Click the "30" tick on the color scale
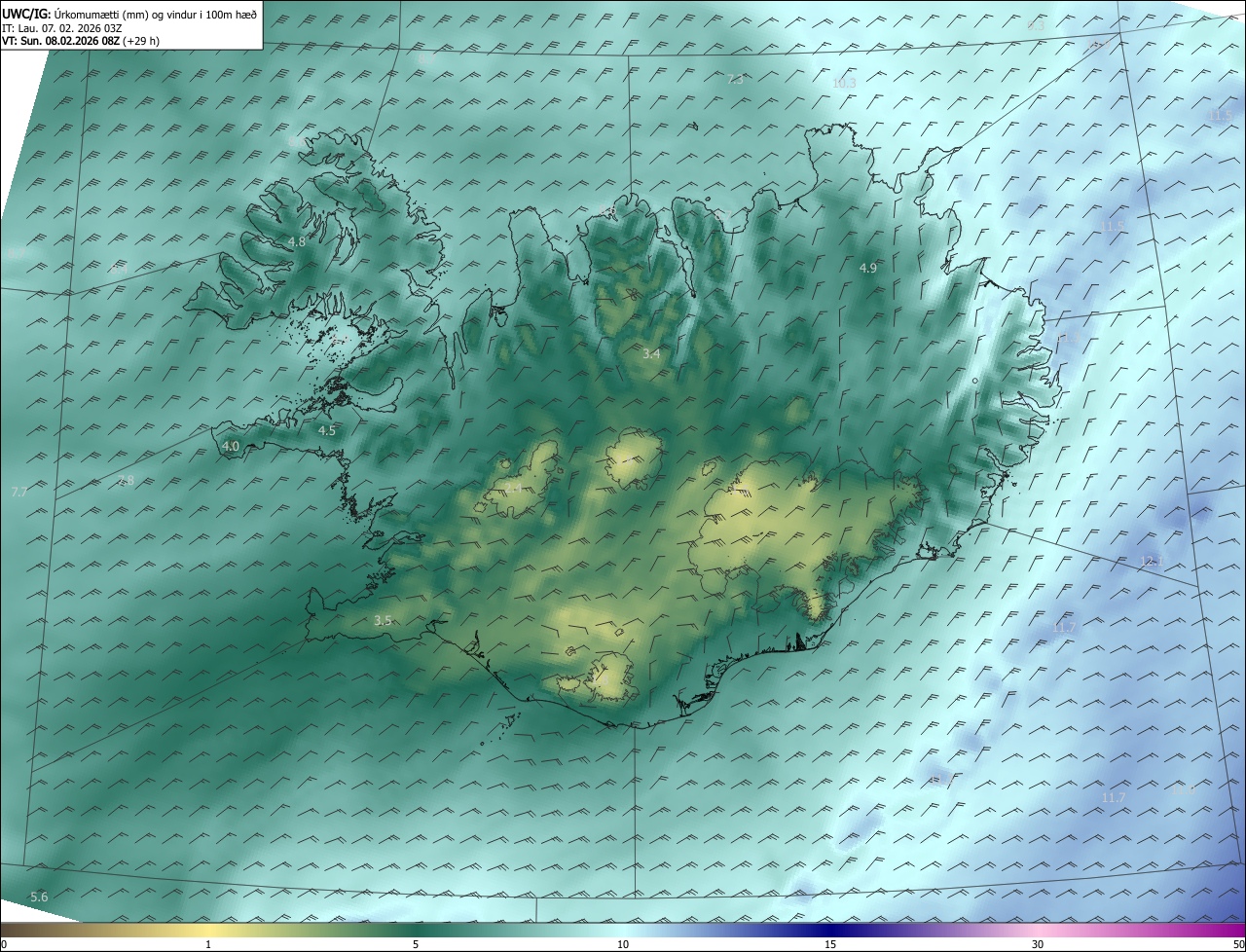 1038,945
